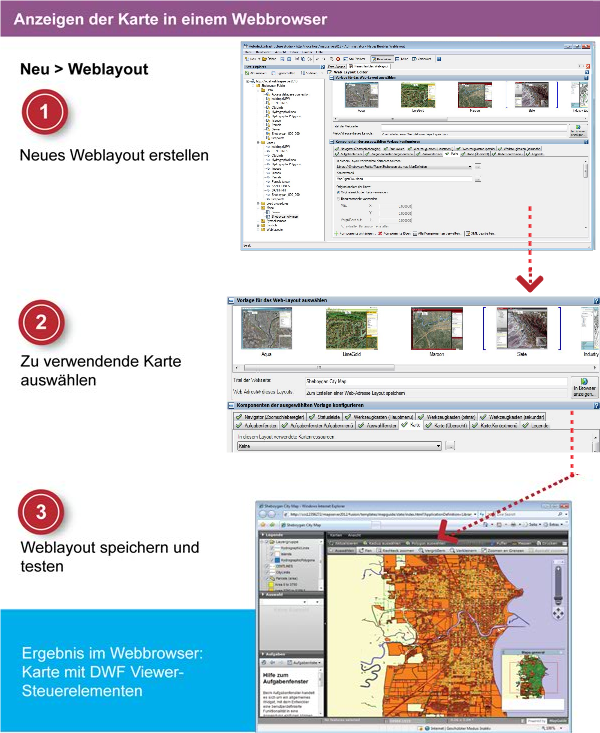Collapse the Auswahl panel header
The image size is (600, 733).
(x=291, y=594)
